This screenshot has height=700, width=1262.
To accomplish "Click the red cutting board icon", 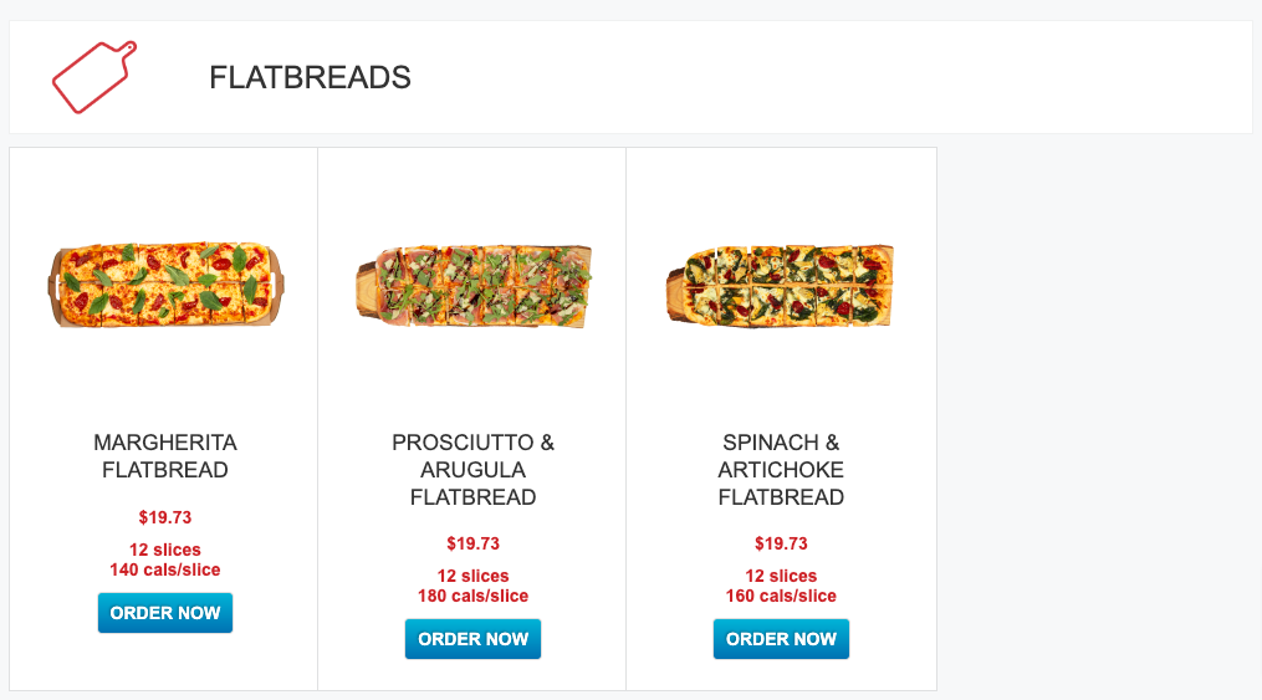I will point(94,77).
